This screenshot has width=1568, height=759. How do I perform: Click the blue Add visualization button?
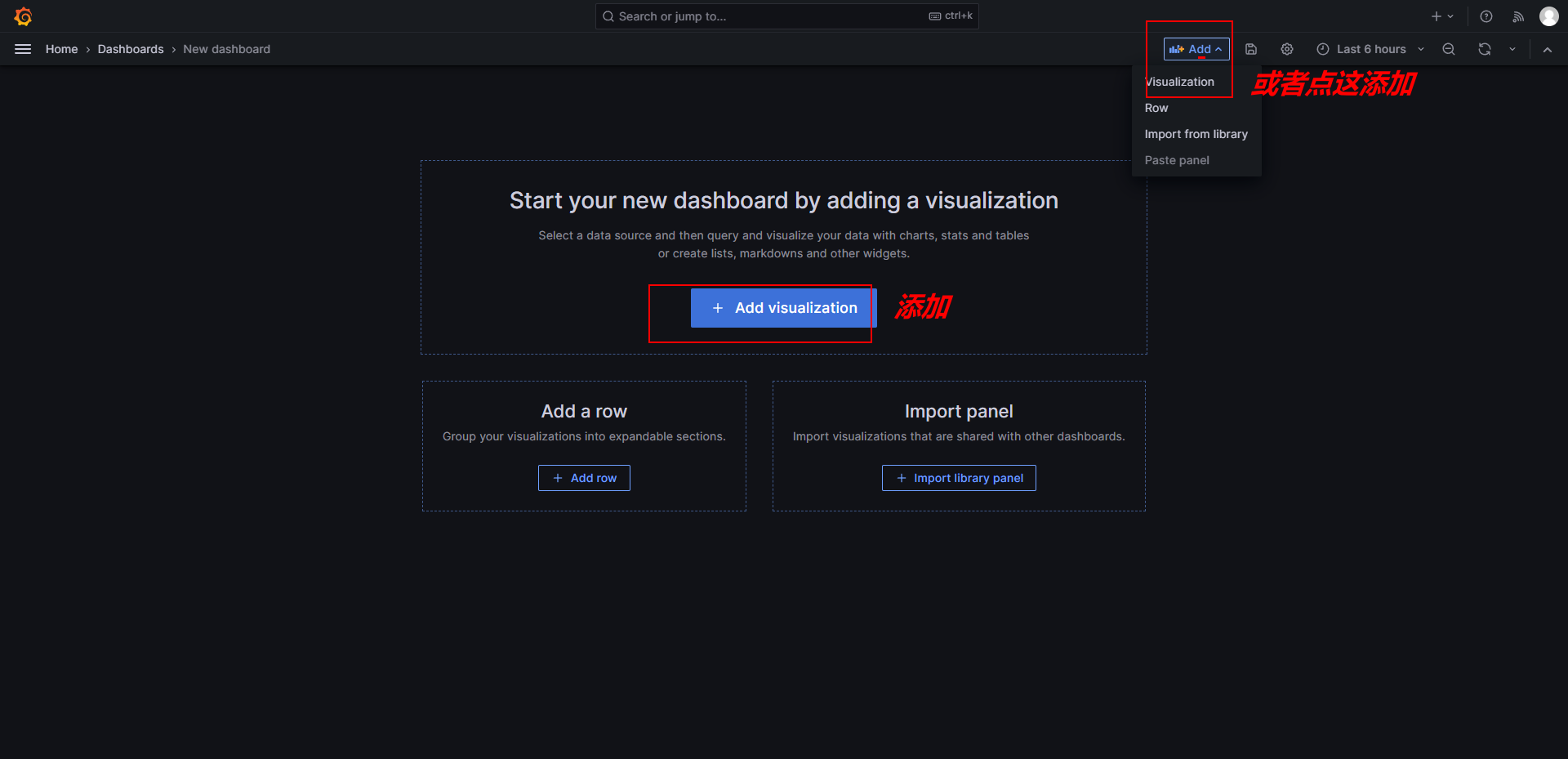click(x=784, y=308)
